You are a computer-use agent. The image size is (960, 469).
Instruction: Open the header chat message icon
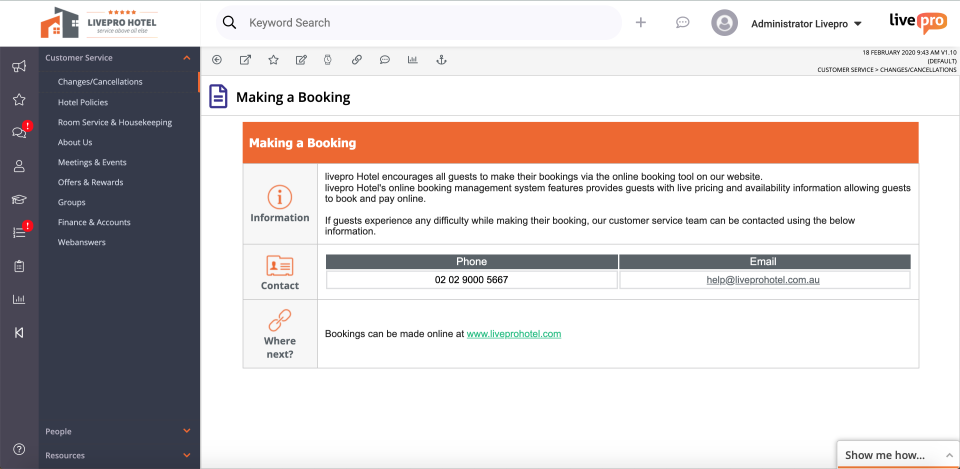pos(683,23)
